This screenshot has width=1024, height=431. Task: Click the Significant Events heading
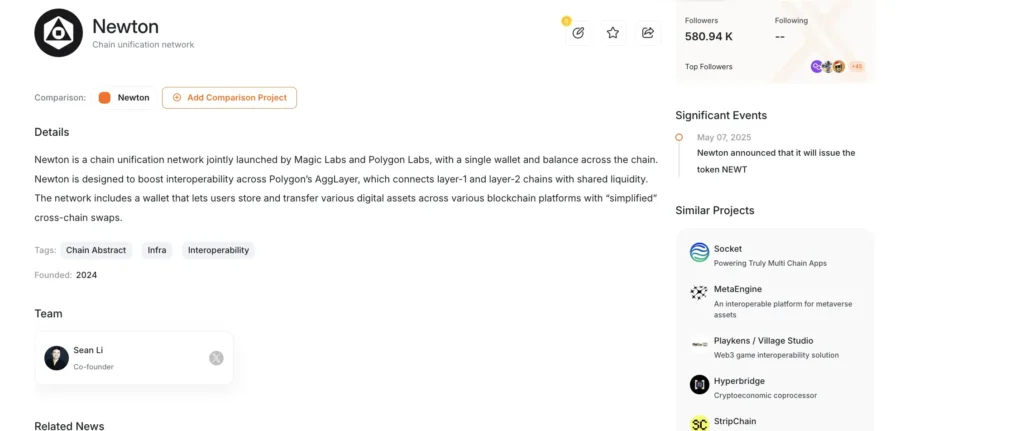coord(721,116)
